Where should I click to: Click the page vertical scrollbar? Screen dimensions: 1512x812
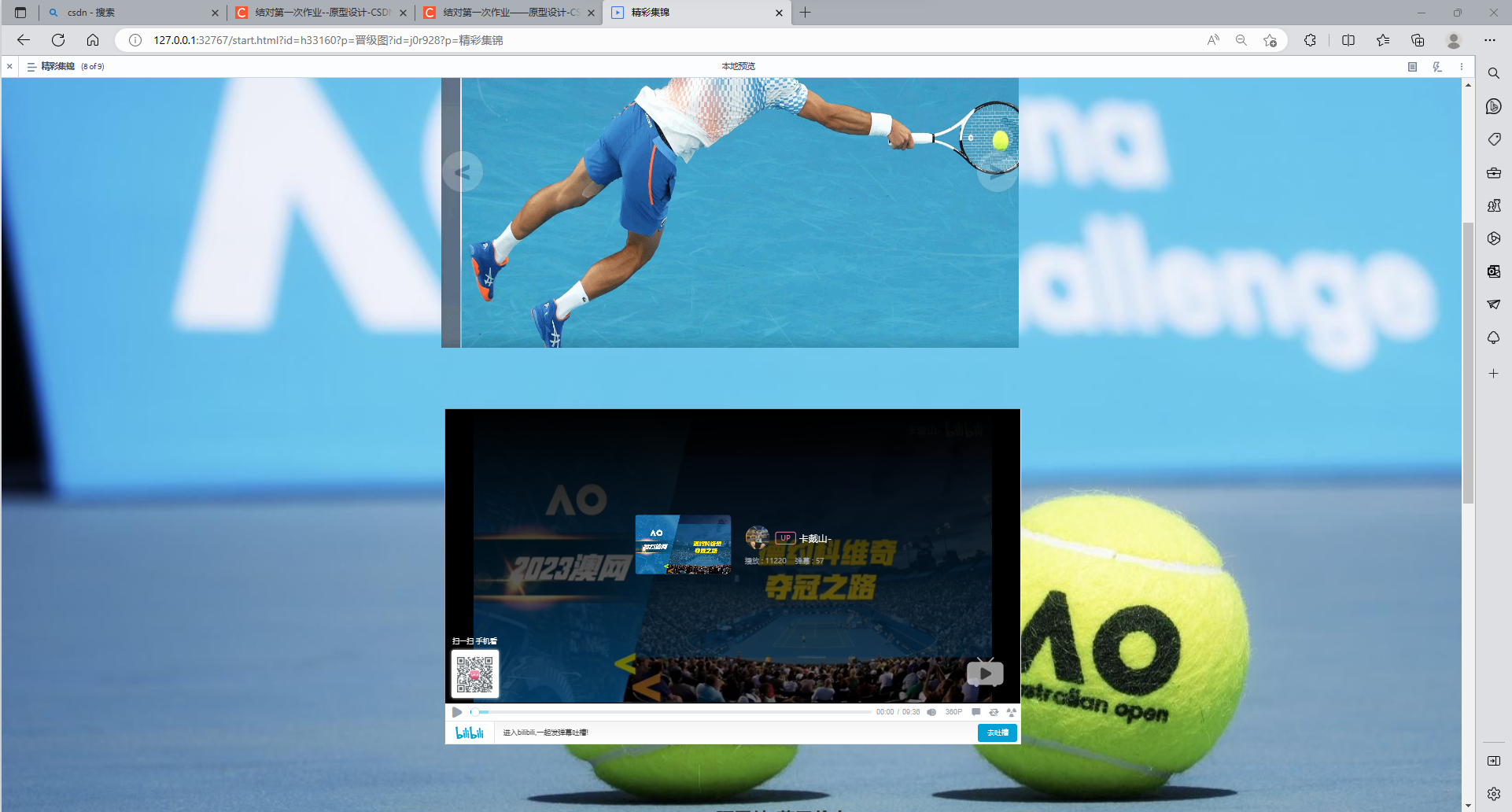[1468, 363]
